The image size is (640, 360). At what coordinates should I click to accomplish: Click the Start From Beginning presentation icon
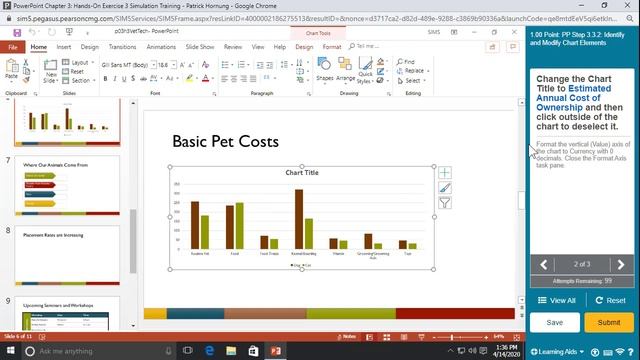click(x=69, y=32)
